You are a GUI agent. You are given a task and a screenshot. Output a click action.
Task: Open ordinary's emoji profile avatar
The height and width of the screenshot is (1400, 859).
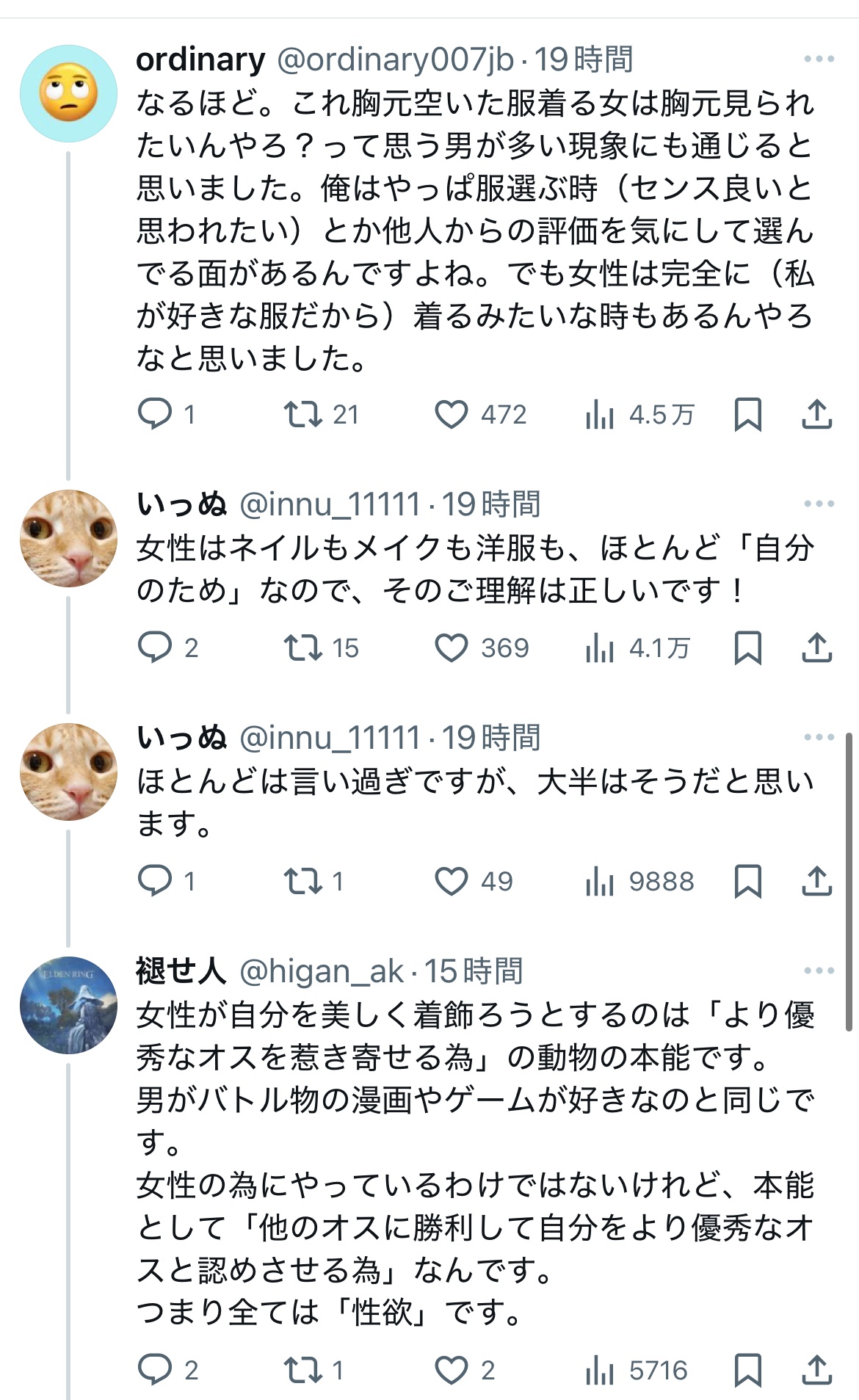[x=68, y=93]
